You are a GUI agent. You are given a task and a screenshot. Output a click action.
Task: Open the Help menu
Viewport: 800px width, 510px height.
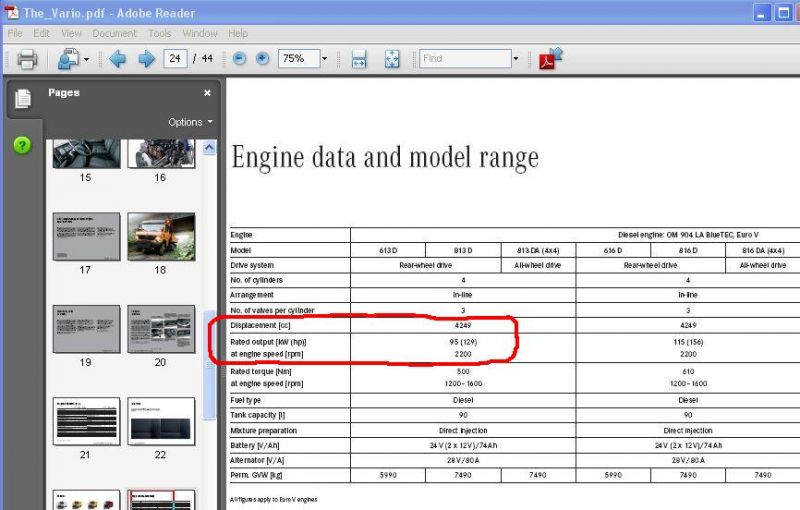click(238, 33)
